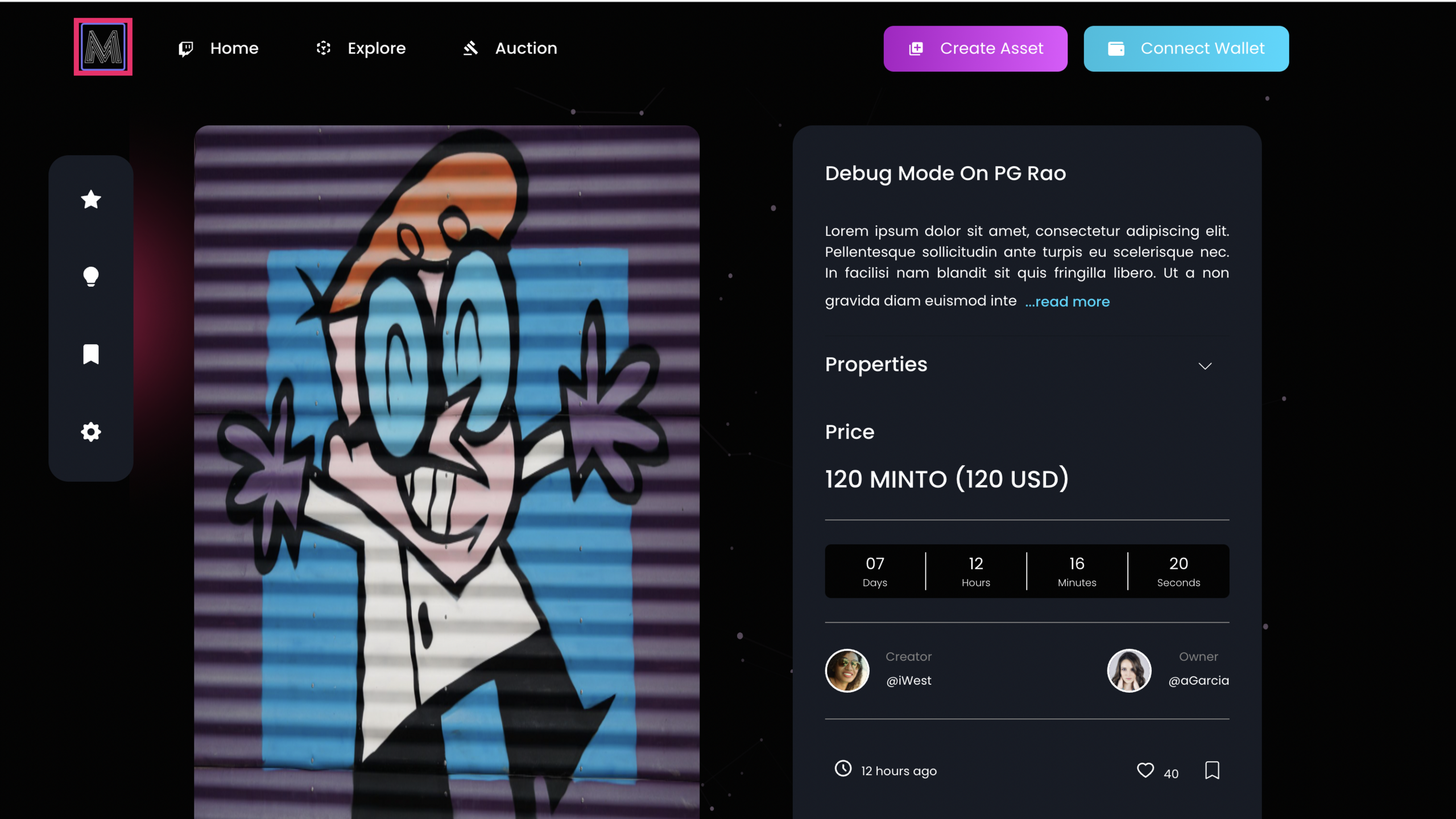Open the gear settings sidebar icon

tap(91, 432)
